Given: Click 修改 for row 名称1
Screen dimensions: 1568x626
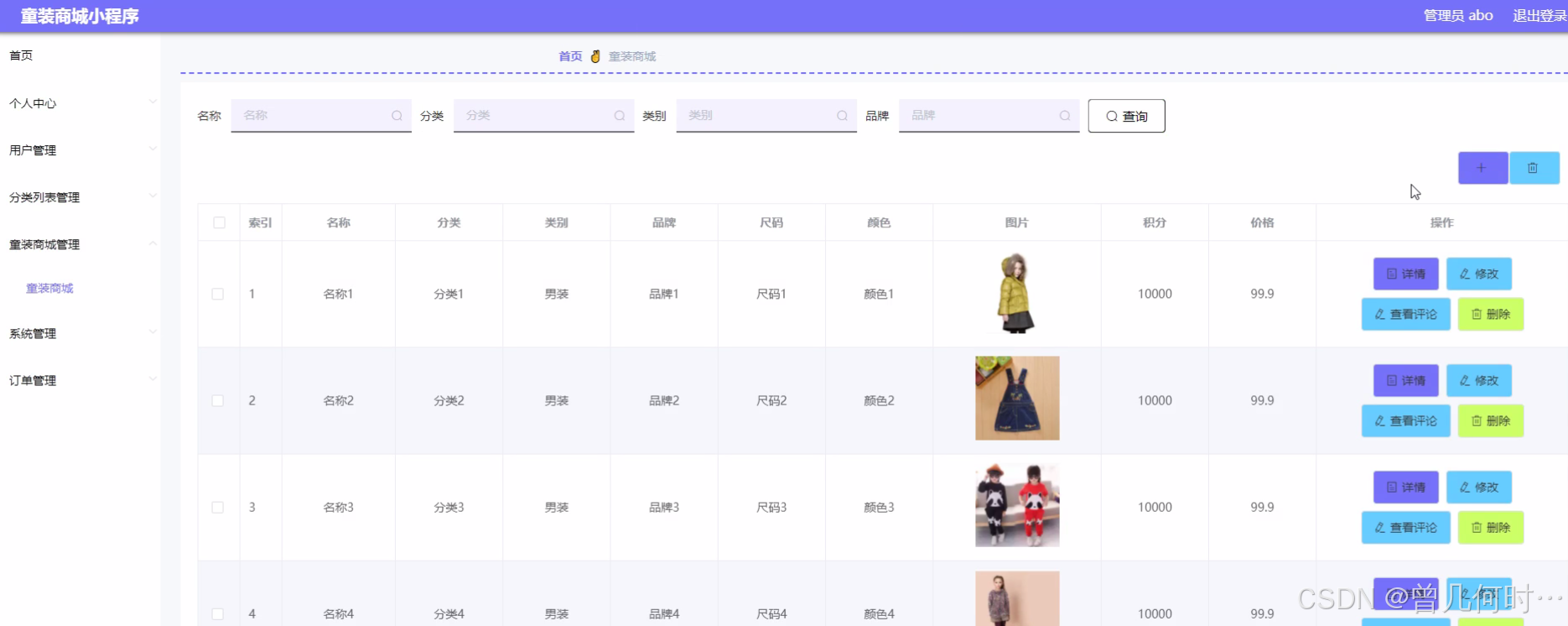Looking at the screenshot, I should [x=1479, y=274].
